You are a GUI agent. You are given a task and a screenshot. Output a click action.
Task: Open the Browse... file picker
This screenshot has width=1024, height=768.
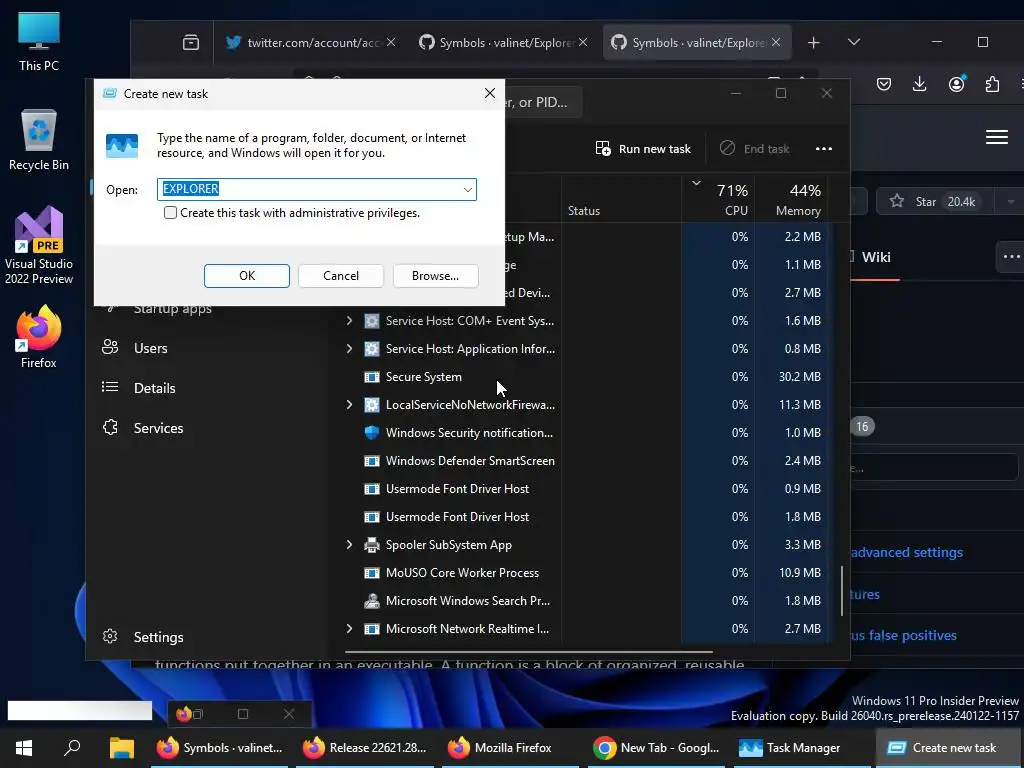pos(436,276)
